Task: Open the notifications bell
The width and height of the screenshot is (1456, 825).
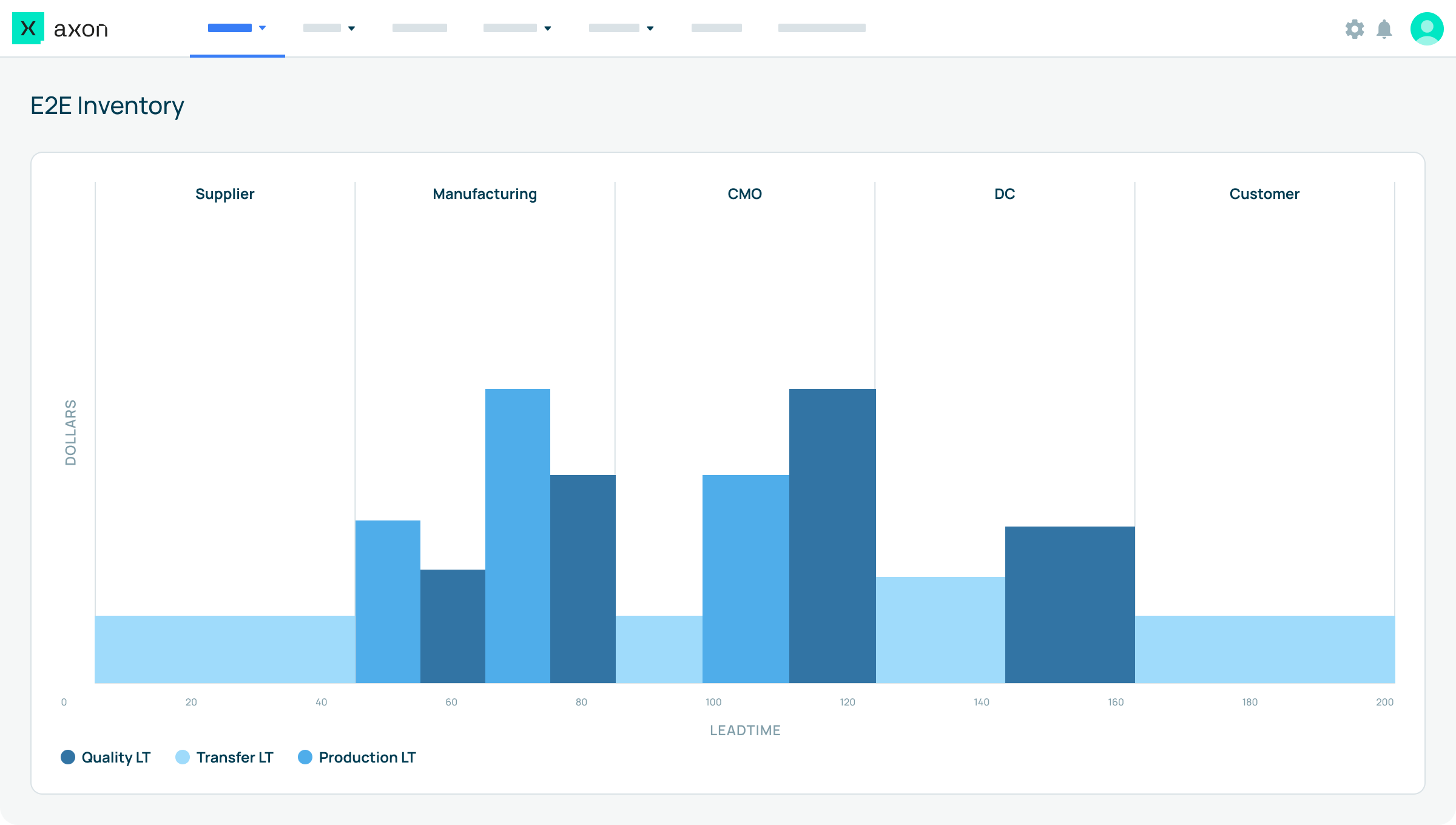Action: coord(1384,29)
